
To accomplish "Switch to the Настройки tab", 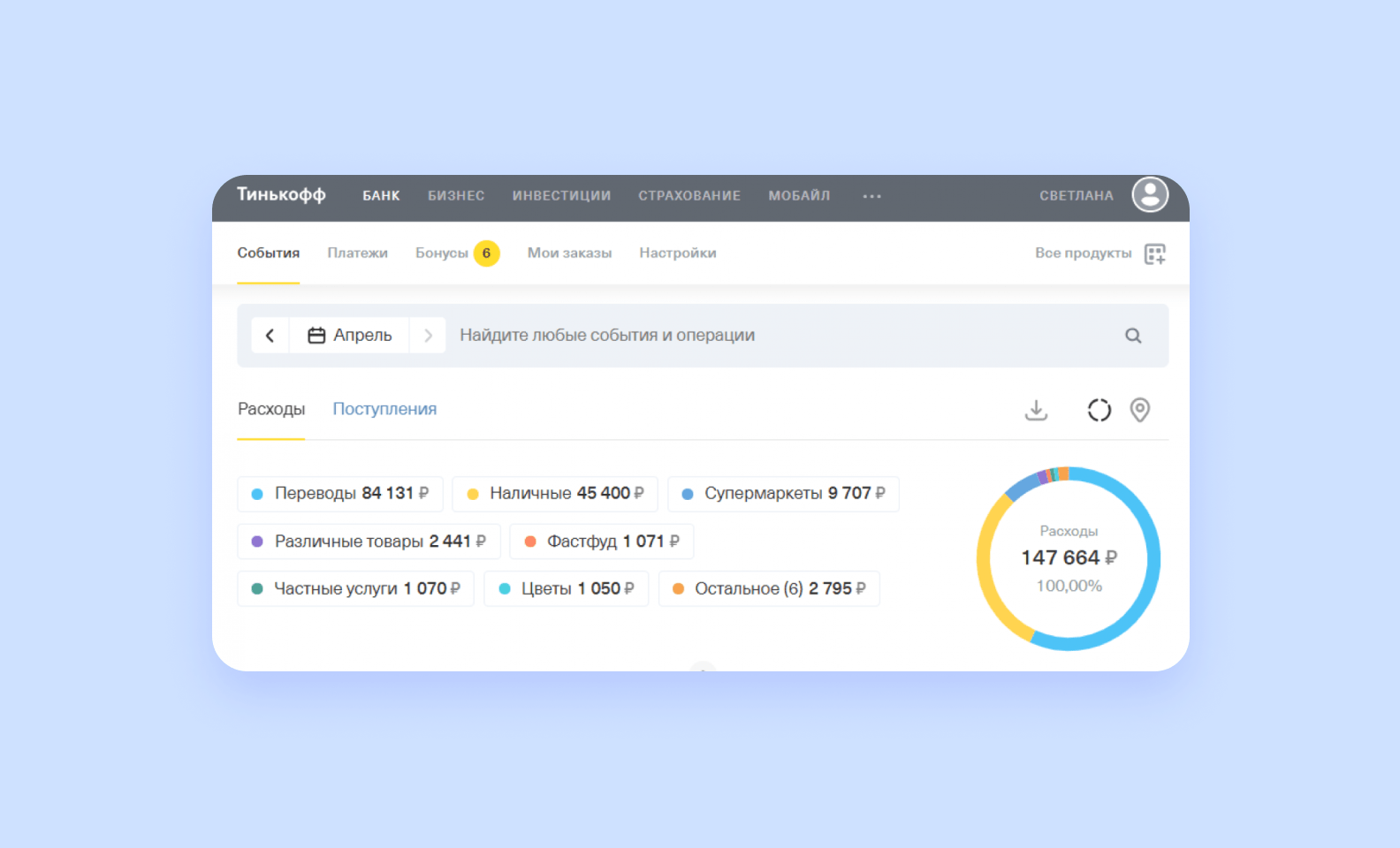I will point(678,253).
